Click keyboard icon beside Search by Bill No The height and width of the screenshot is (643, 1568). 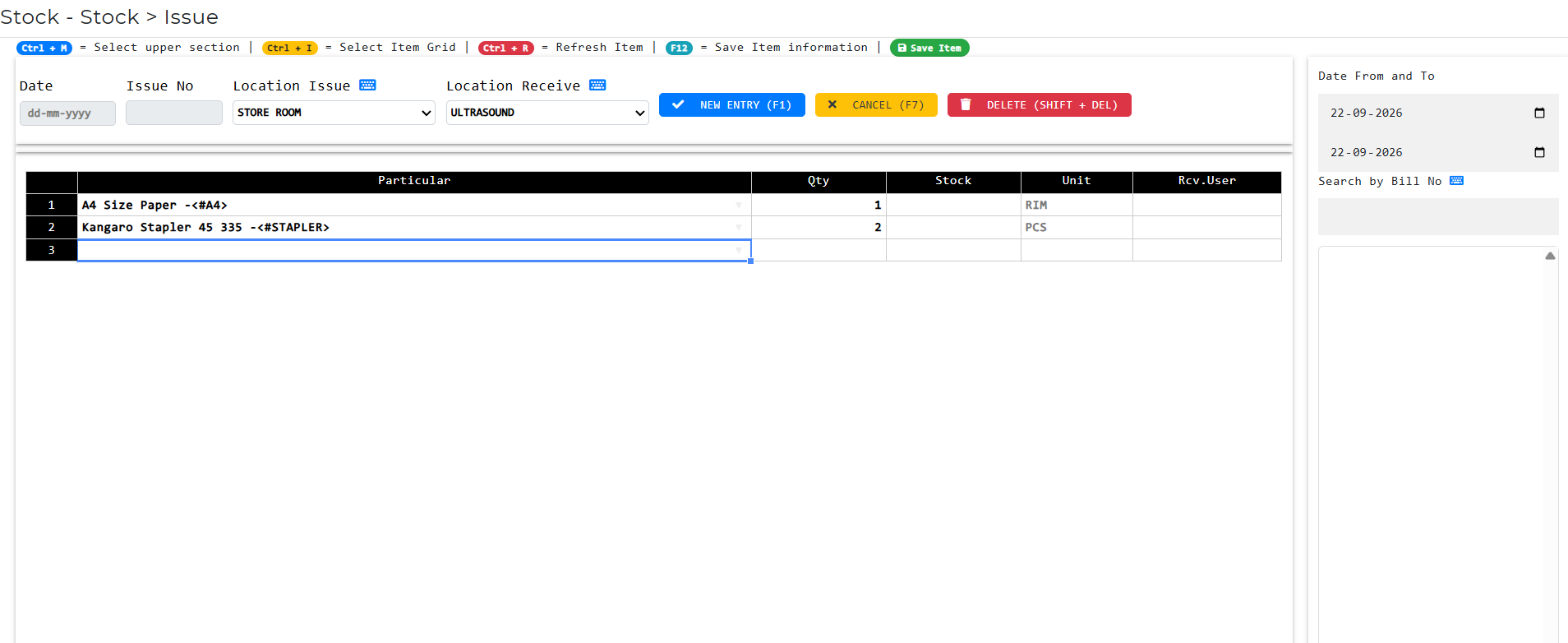1456,181
